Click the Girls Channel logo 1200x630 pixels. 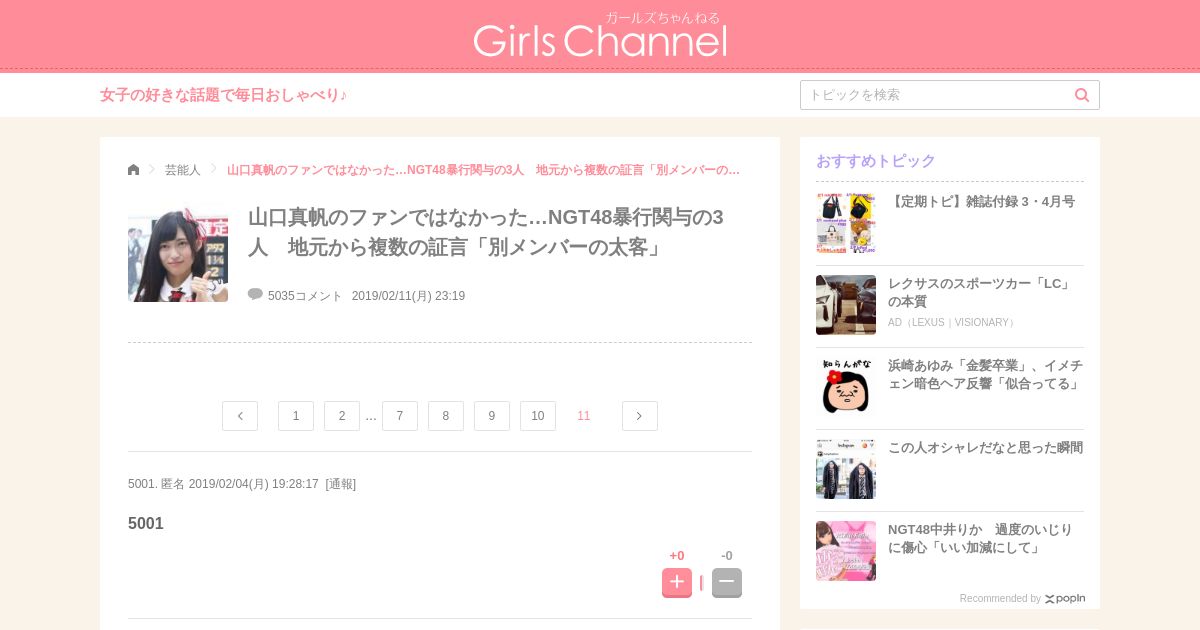click(600, 35)
